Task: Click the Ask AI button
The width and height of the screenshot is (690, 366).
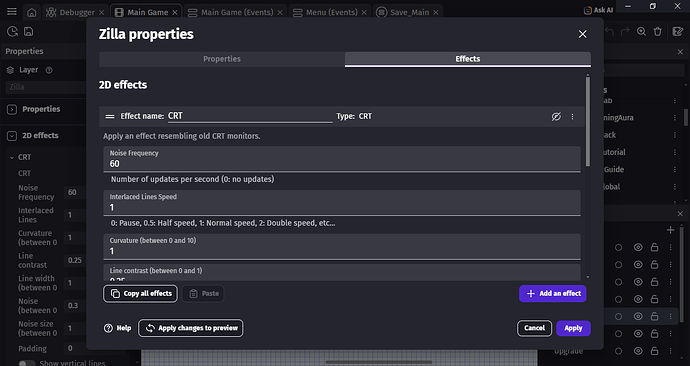Action: click(x=598, y=10)
